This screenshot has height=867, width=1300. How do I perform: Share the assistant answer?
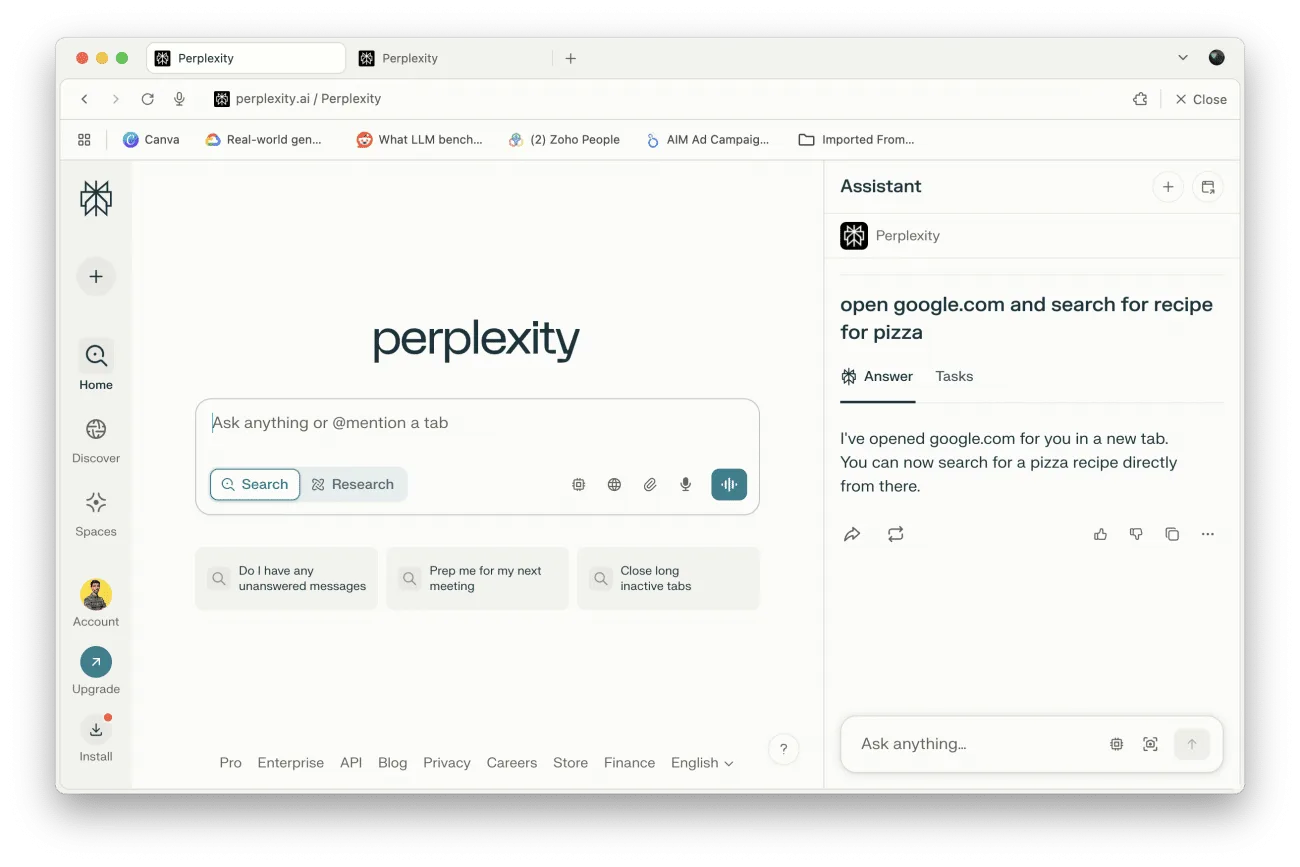[852, 534]
